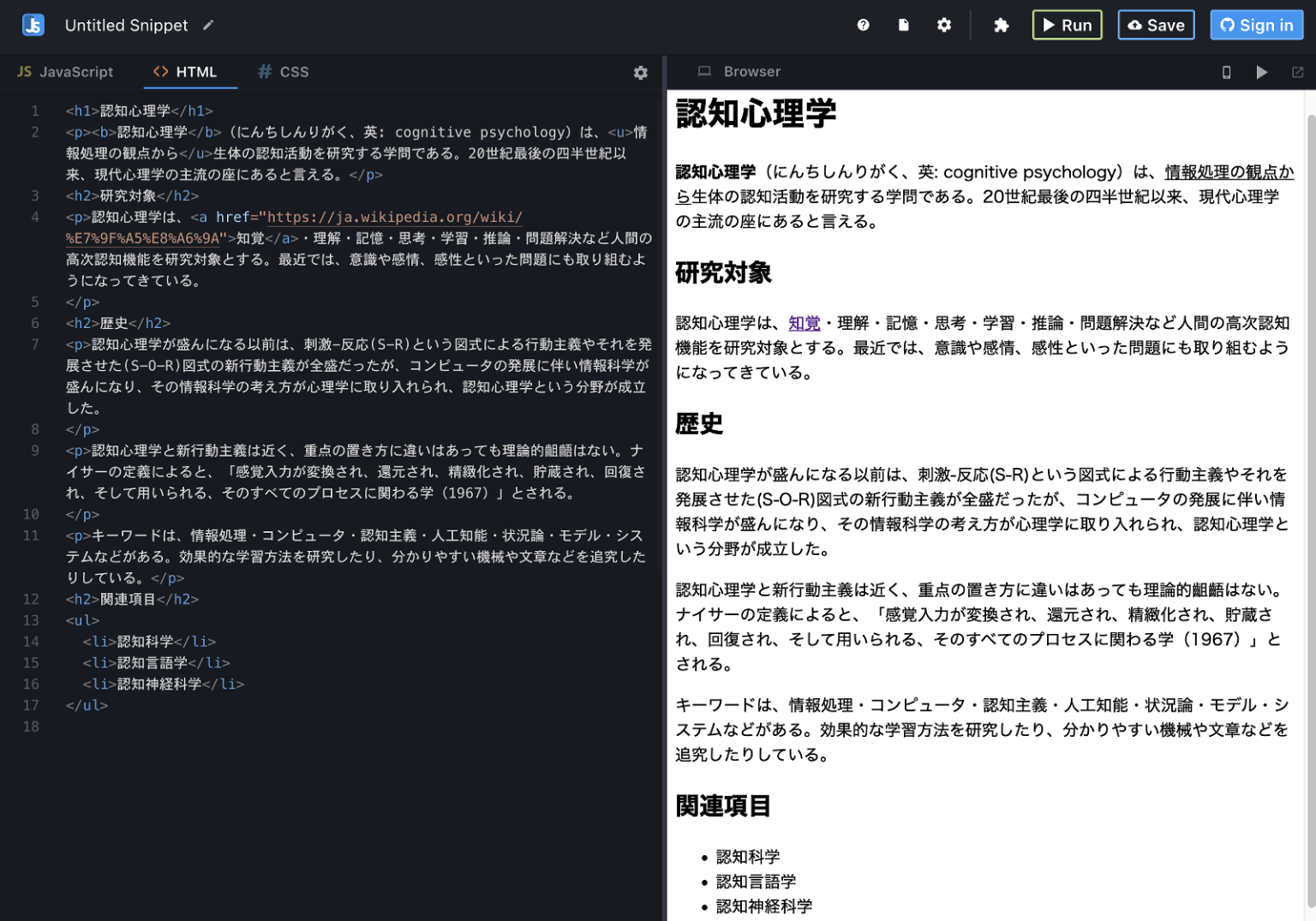Image resolution: width=1316 pixels, height=921 pixels.
Task: Switch to the JavaScript tab
Action: (64, 72)
